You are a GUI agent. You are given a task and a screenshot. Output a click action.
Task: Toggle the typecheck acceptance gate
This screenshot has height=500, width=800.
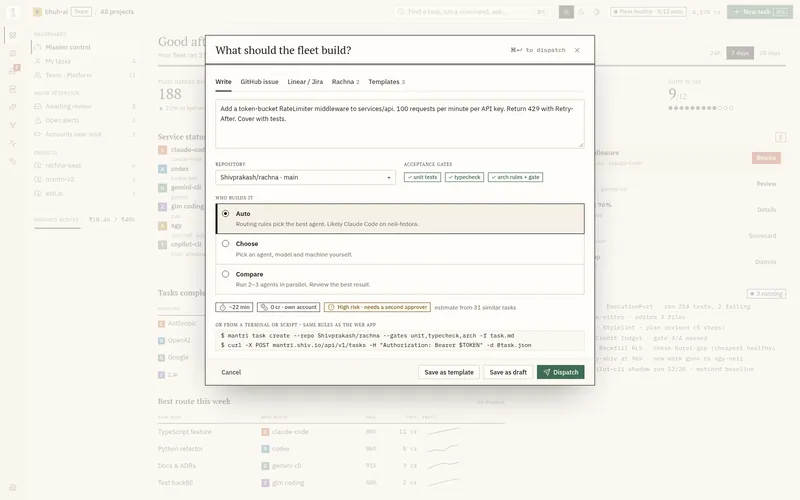point(464,177)
